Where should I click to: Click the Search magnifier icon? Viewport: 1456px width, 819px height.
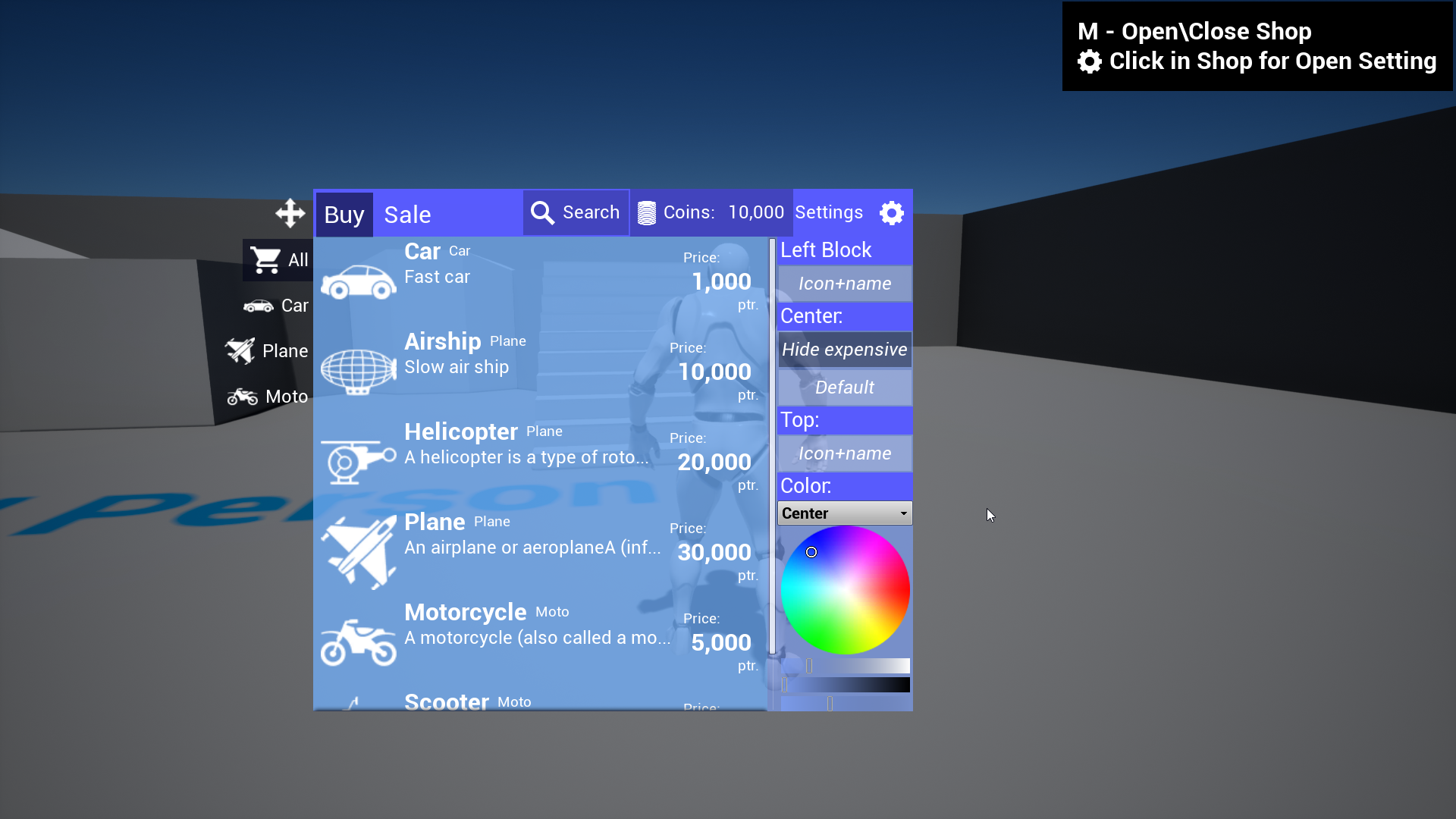[x=543, y=213]
